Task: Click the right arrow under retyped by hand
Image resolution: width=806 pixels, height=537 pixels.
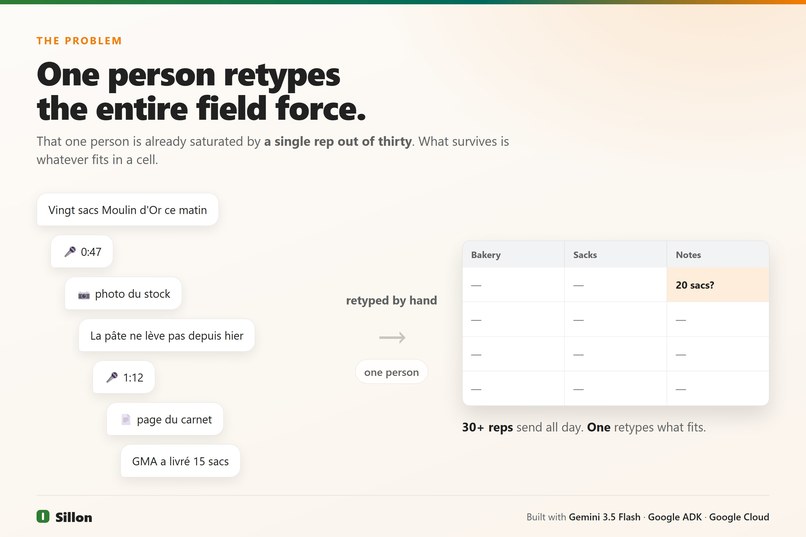Action: pyautogui.click(x=392, y=338)
